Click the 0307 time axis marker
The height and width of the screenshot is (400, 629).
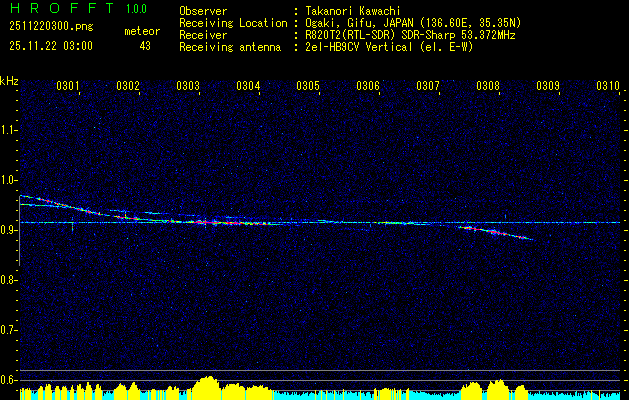click(428, 85)
